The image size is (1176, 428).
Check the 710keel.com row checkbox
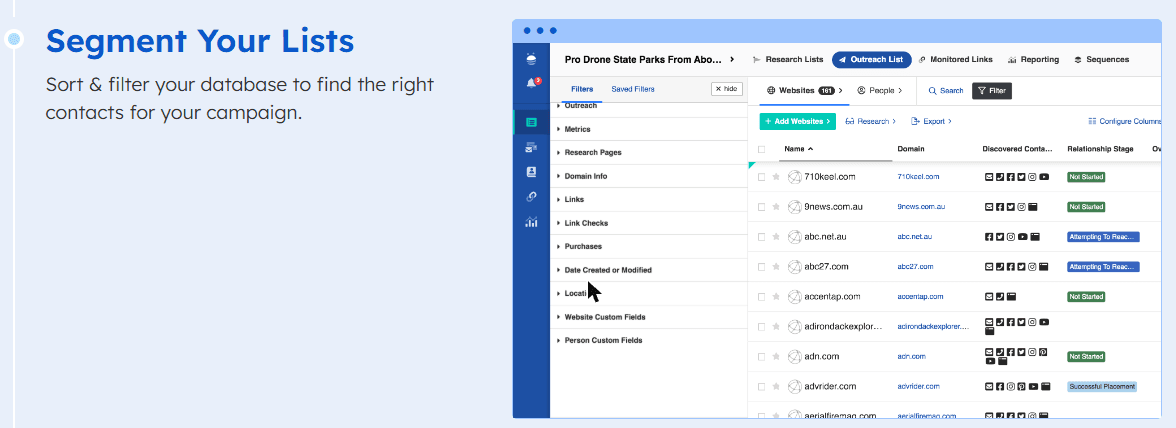coord(761,177)
